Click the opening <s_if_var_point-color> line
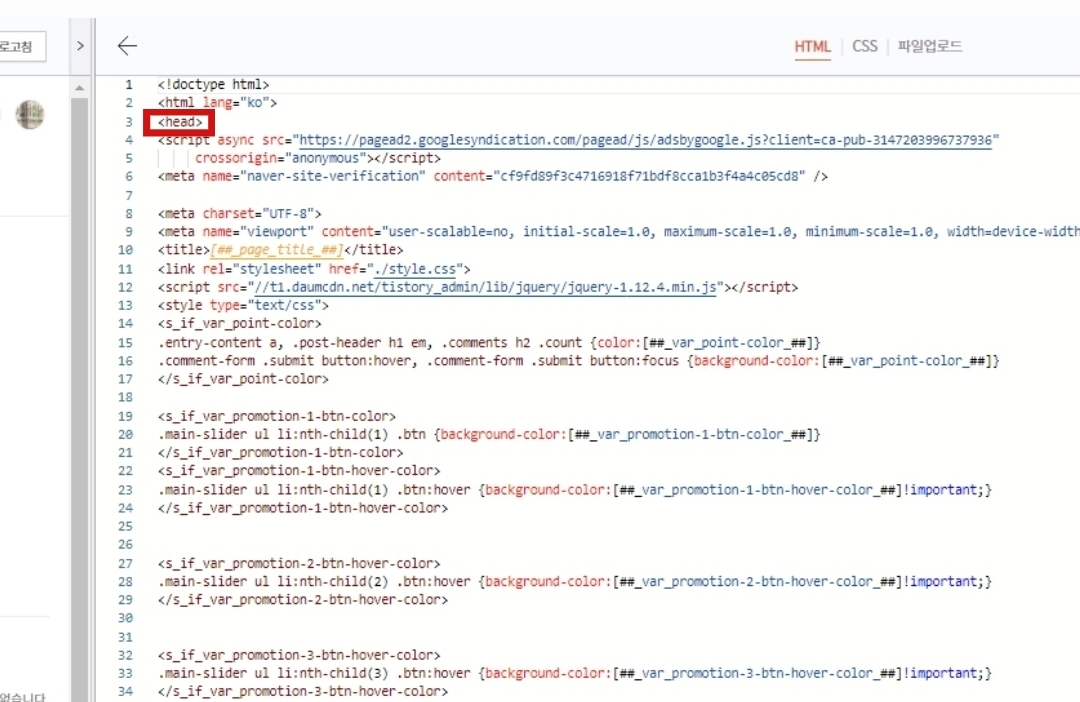The image size is (1080, 702). pyautogui.click(x=239, y=323)
